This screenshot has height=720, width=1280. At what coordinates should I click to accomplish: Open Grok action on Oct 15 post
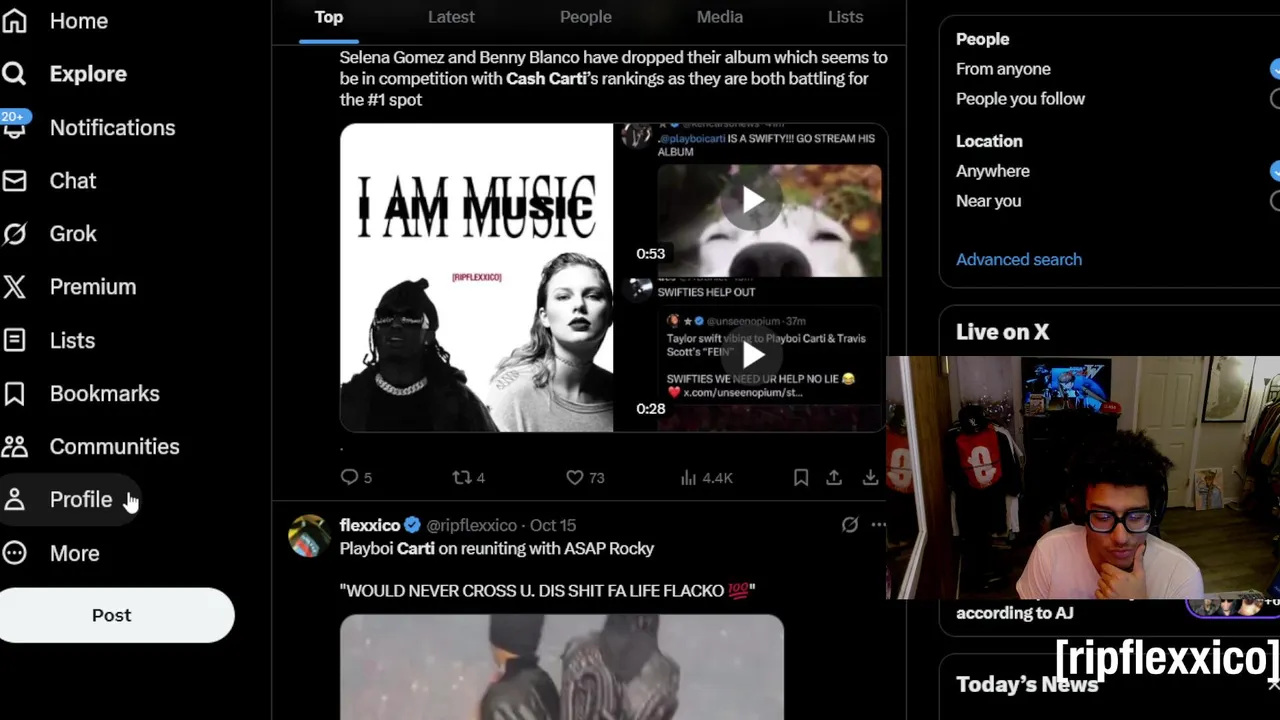click(x=850, y=524)
